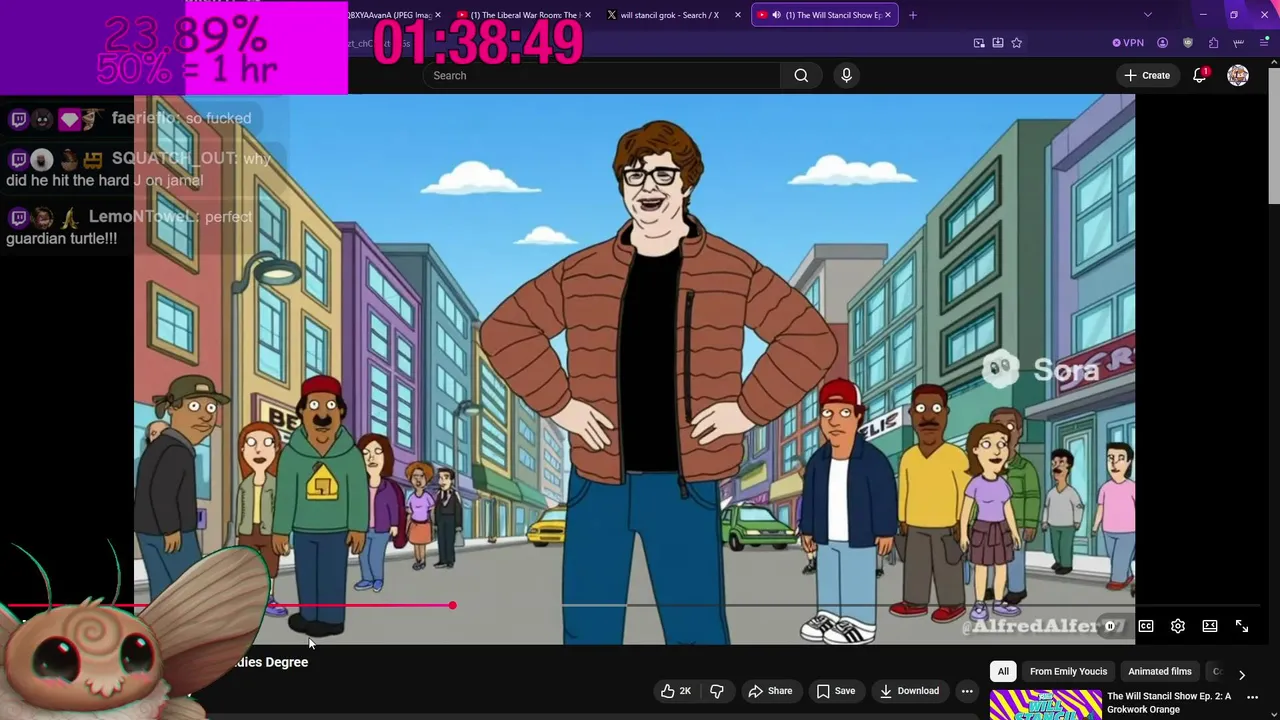The image size is (1280, 720).
Task: Click the SQUATCH_OUT chat message text
Action: coord(138,170)
